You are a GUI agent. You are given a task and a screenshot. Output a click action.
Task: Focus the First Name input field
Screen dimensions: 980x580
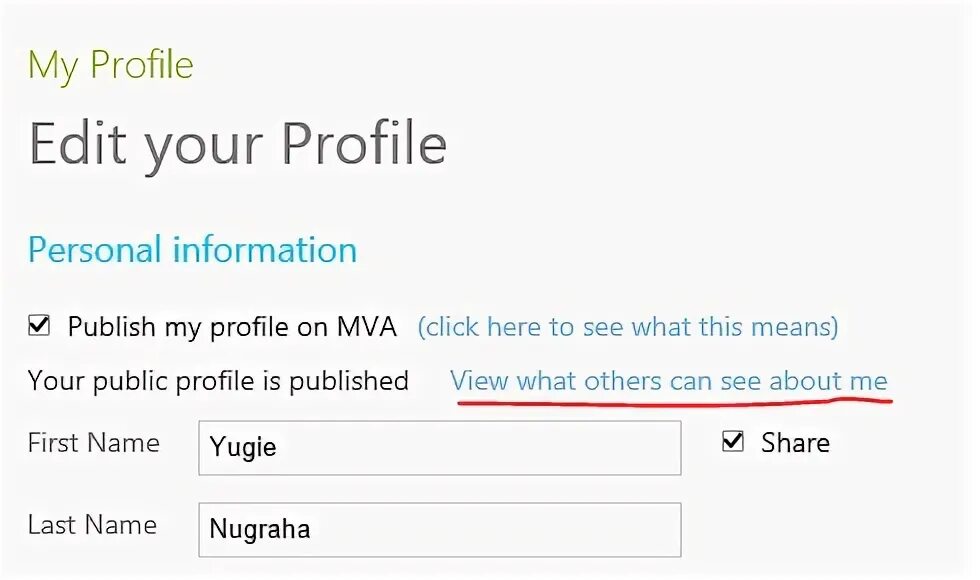point(440,447)
